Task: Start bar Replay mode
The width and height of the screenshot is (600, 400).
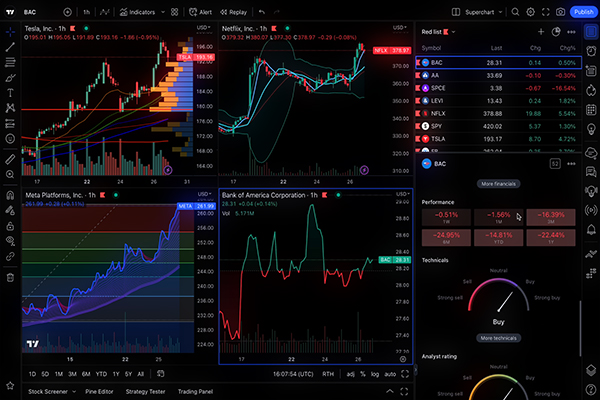Action: 231,12
